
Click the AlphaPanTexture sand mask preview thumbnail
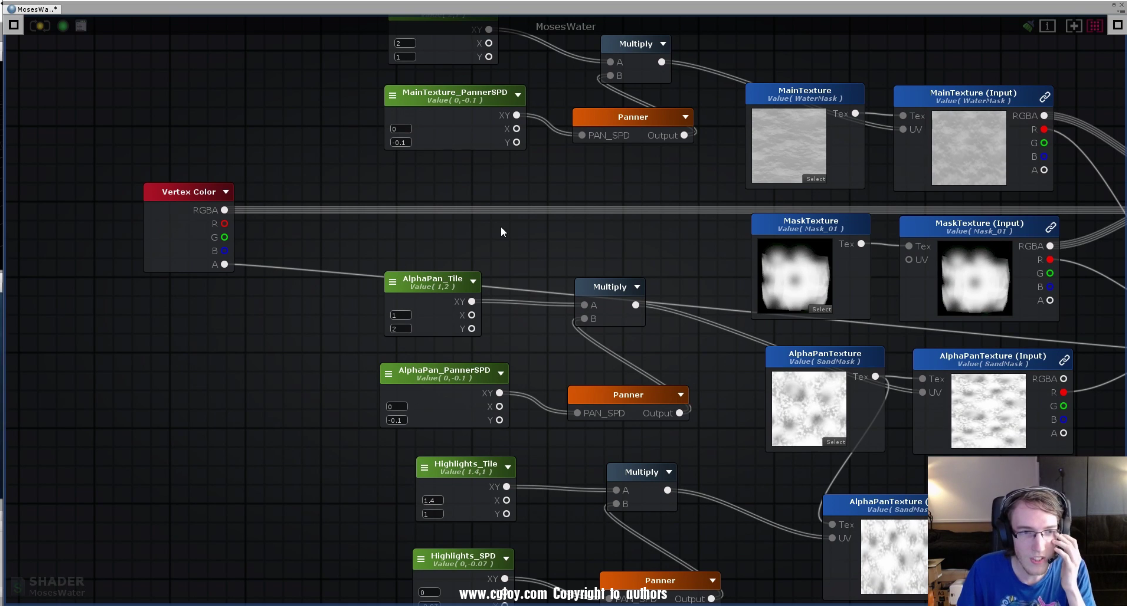[x=809, y=408]
